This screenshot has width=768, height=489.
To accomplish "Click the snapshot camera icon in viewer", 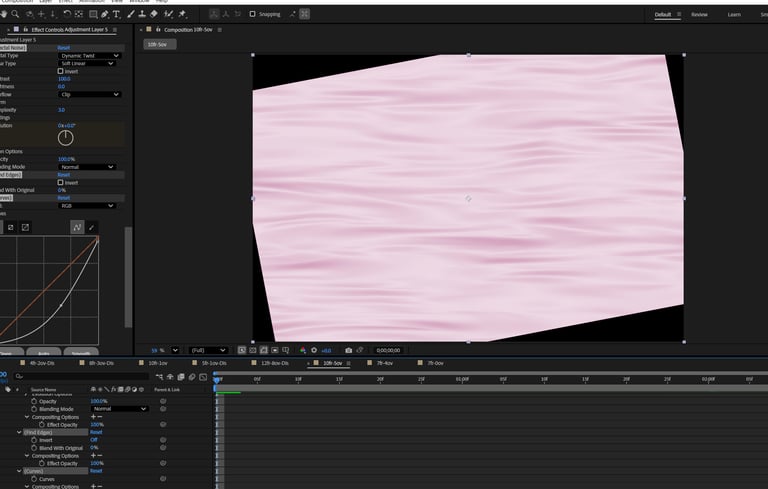I will click(348, 350).
